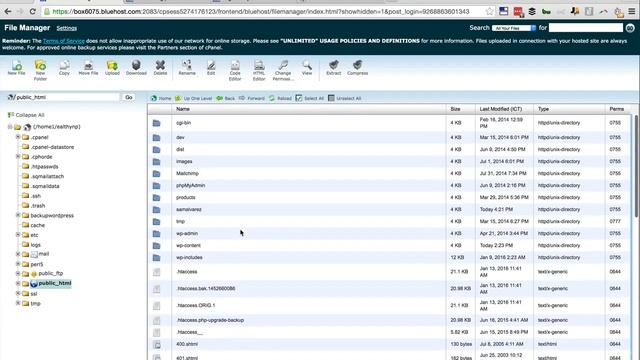
Task: Click the New Folder toolbar icon
Action: tap(40, 70)
